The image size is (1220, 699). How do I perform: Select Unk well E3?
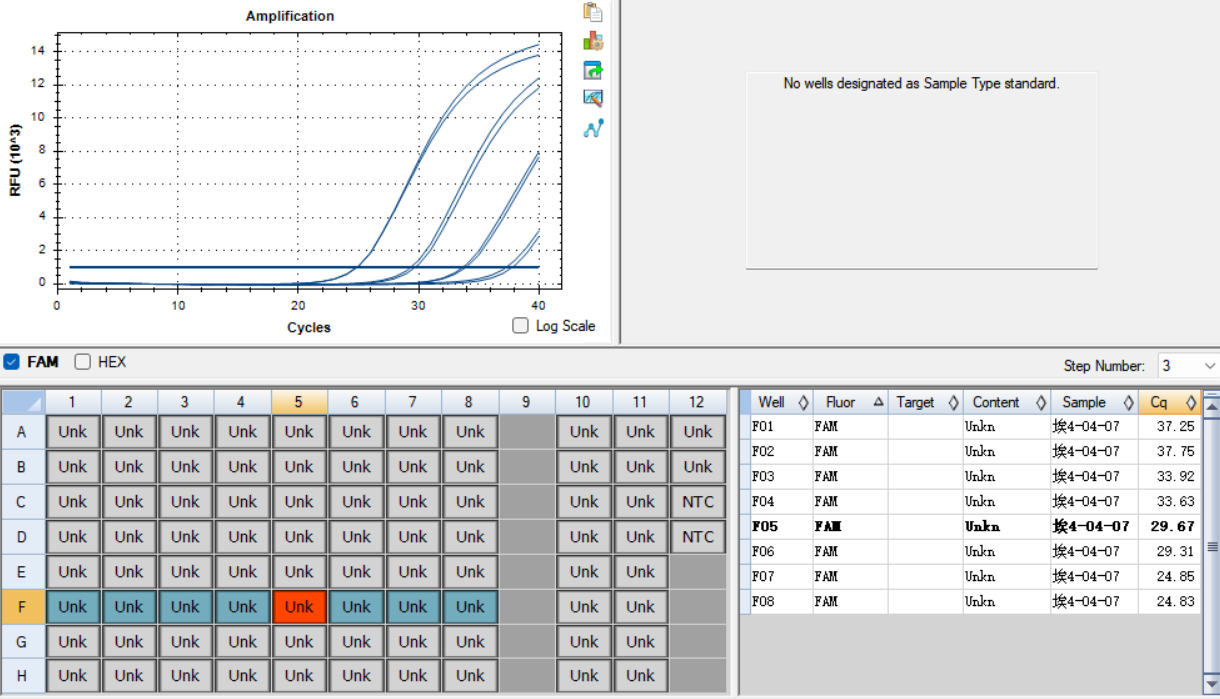(x=185, y=572)
